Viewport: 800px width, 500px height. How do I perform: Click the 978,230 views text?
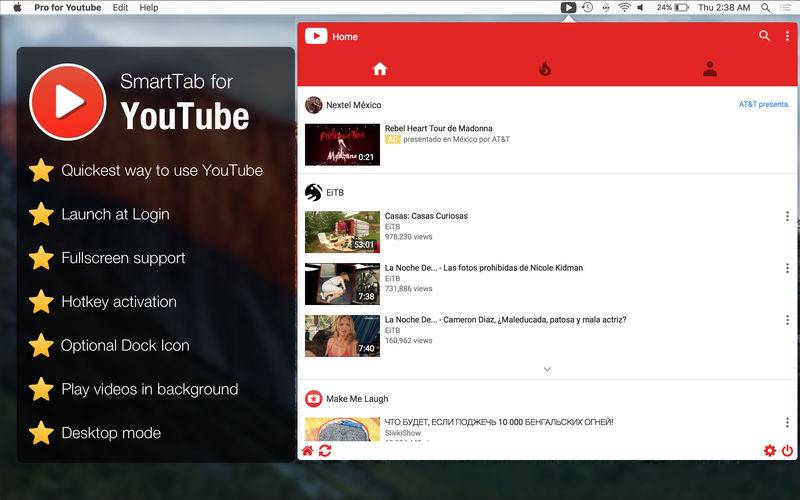pos(408,237)
